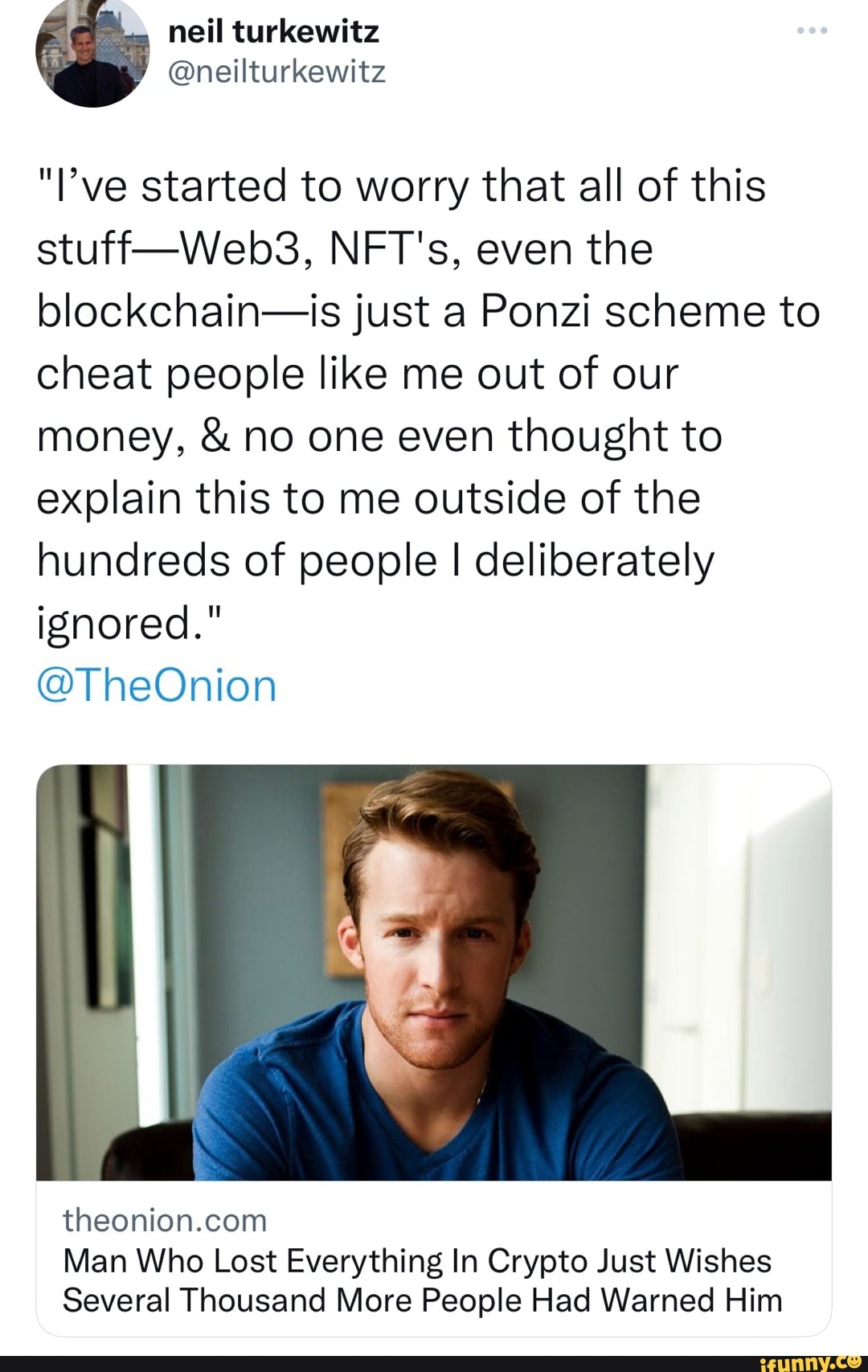Open the "neil turkewitz" display name
Screen dimensions: 868x1372
(x=273, y=31)
